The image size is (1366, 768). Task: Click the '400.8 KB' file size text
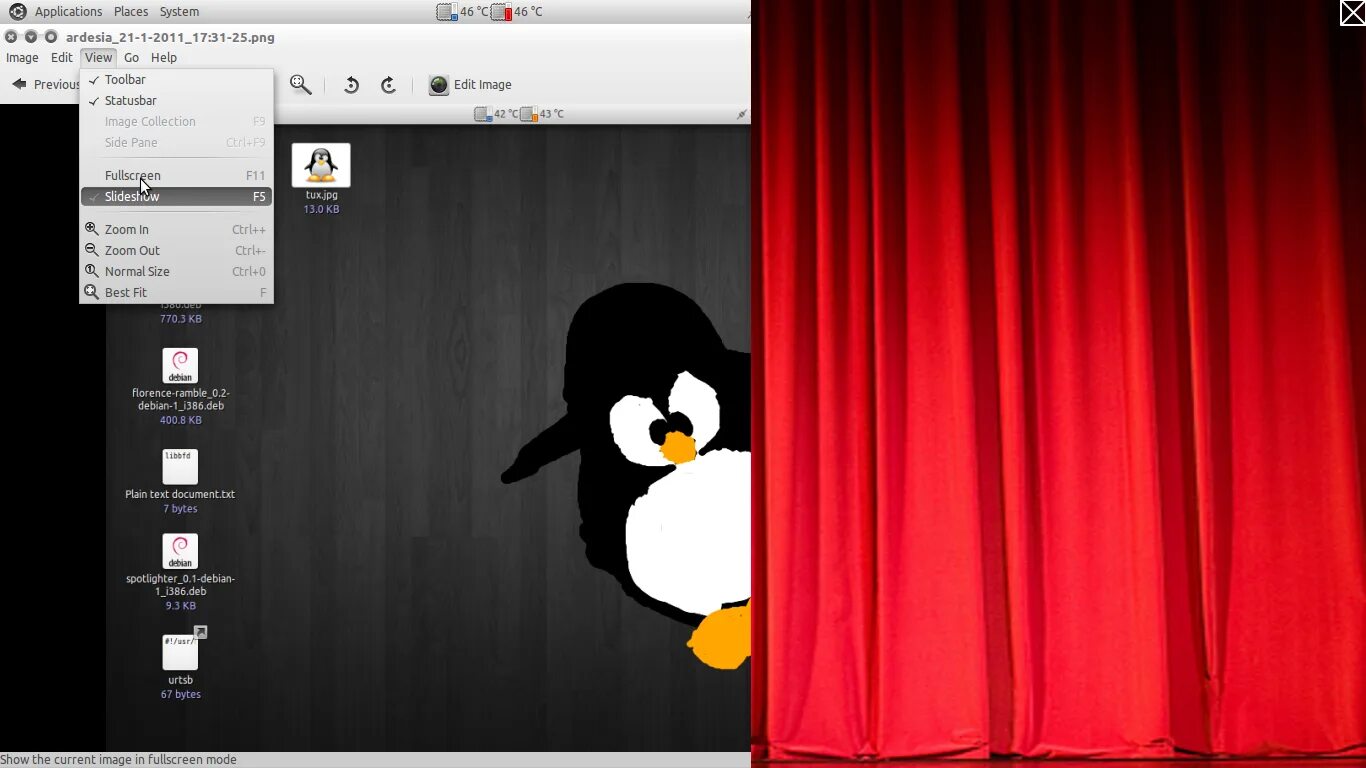181,421
